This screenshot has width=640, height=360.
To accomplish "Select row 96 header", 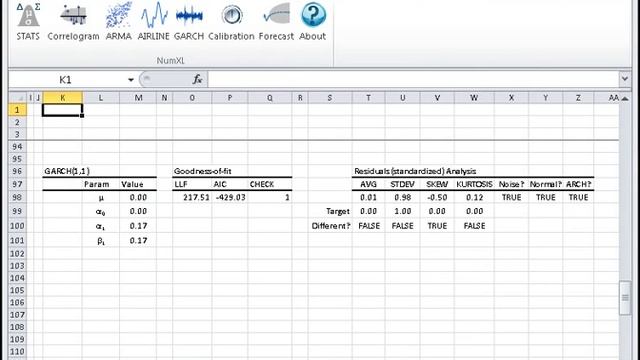I will [17, 171].
